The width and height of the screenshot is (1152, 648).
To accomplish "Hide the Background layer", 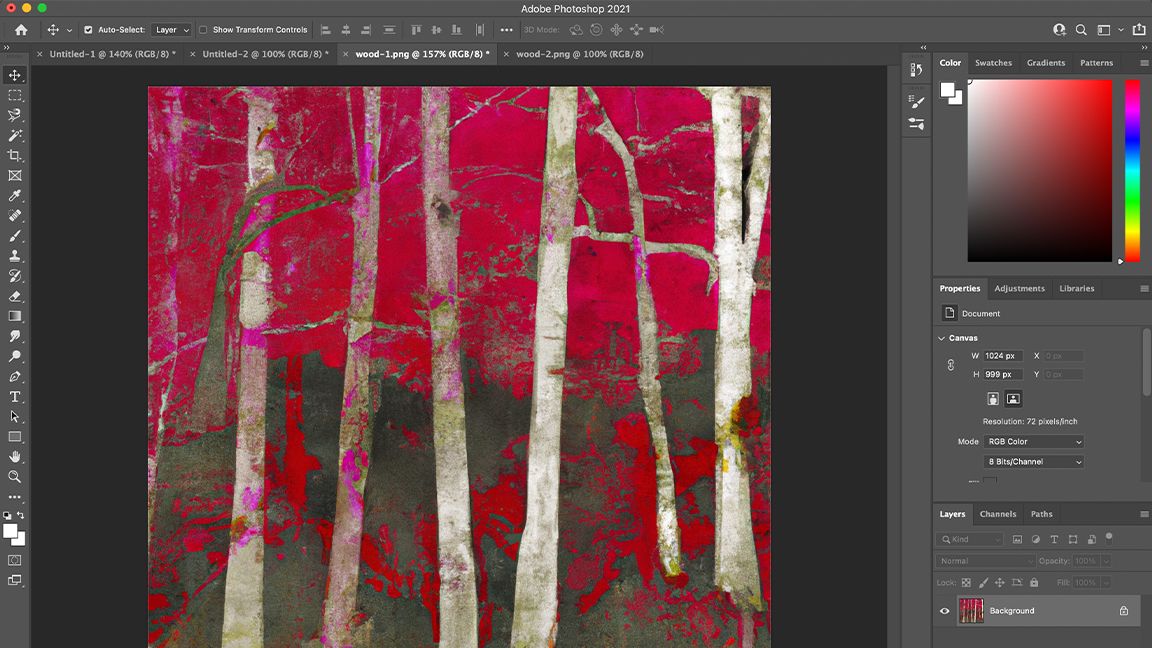I will [943, 610].
